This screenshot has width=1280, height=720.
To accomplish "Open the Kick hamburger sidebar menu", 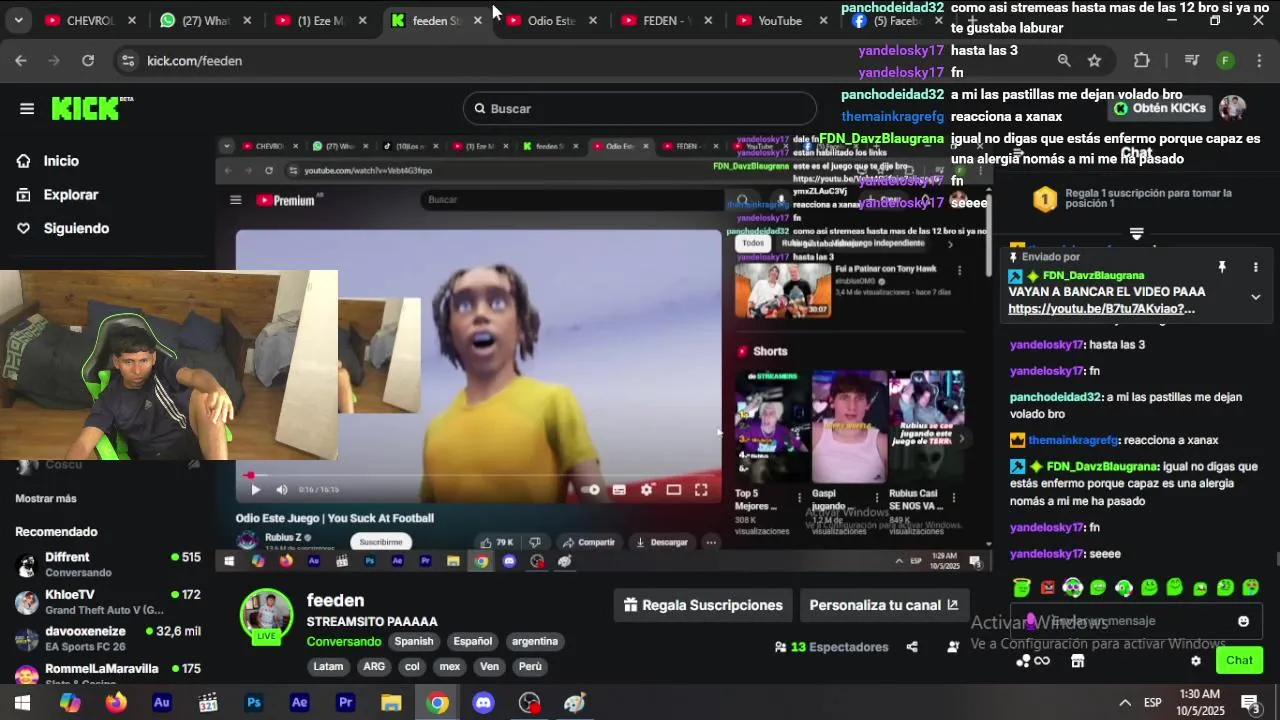I will coord(27,109).
